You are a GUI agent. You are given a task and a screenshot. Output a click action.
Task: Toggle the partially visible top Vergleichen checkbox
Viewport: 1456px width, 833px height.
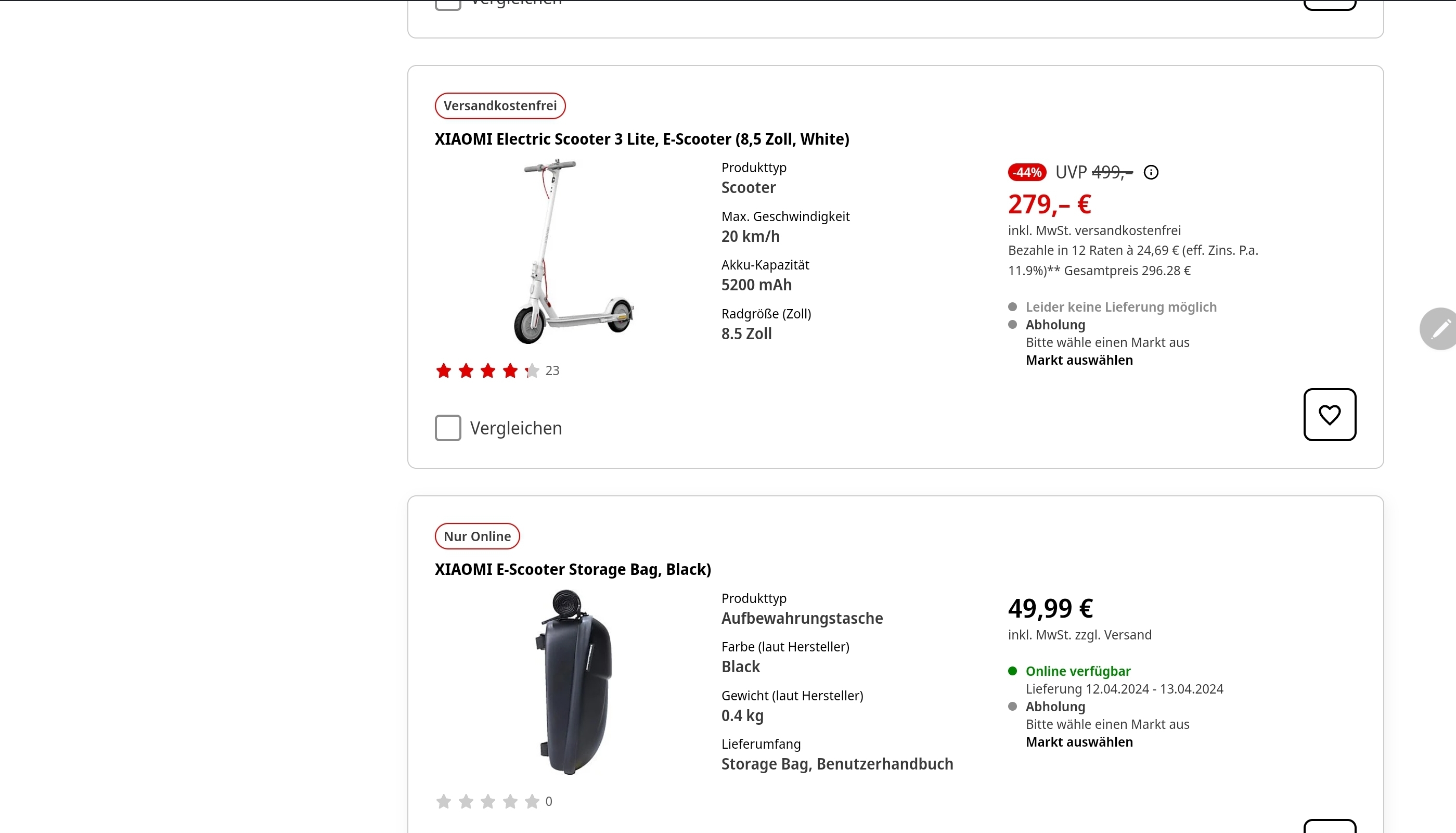[x=448, y=5]
